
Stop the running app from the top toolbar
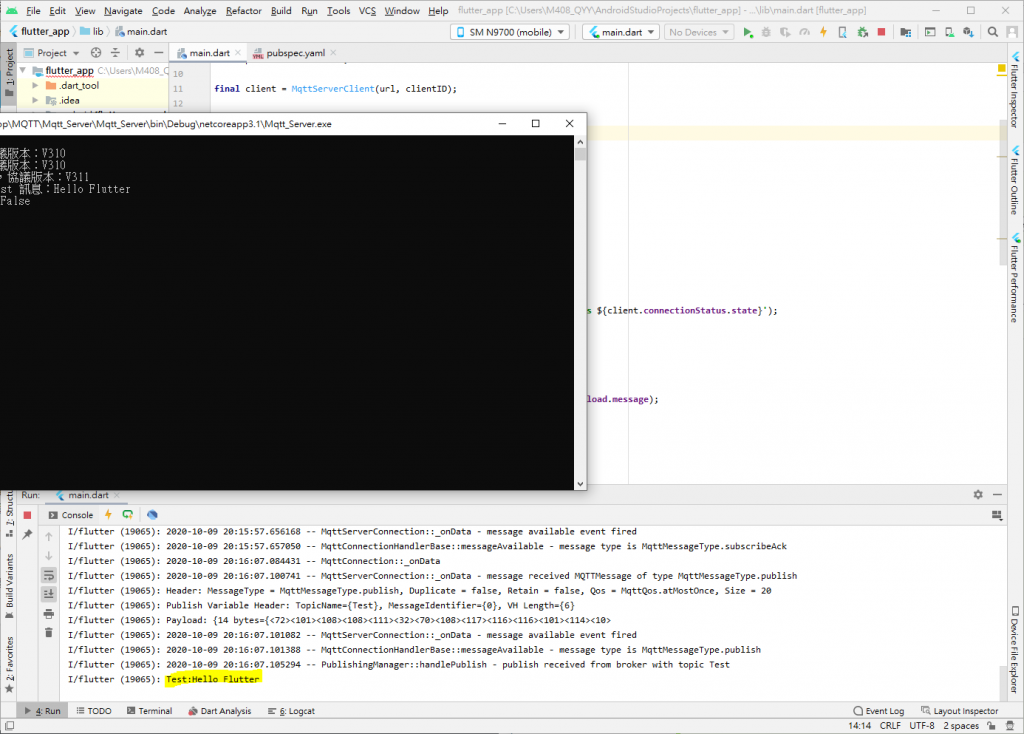881,32
